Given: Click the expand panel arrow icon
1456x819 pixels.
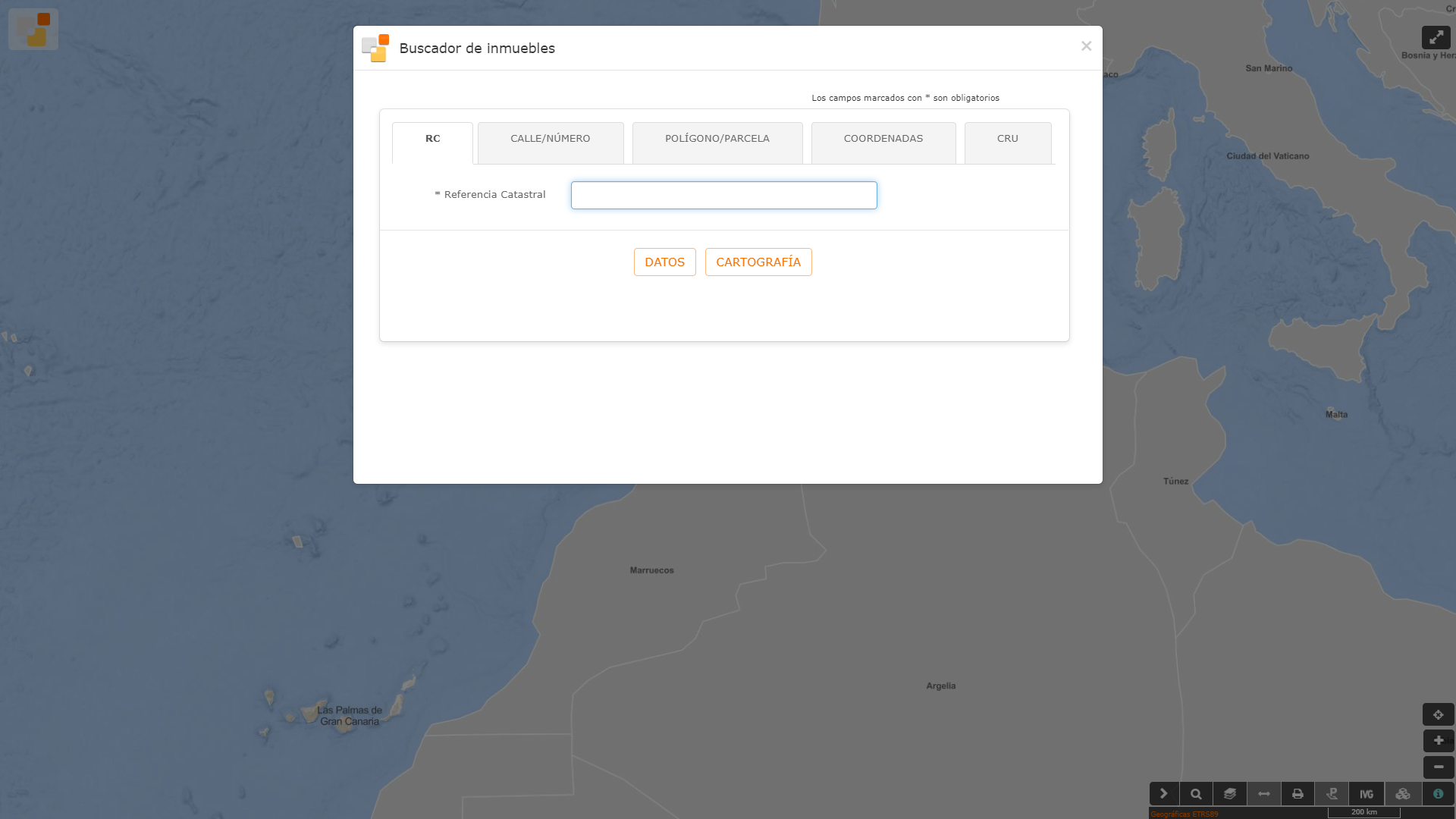Looking at the screenshot, I should point(1162,793).
